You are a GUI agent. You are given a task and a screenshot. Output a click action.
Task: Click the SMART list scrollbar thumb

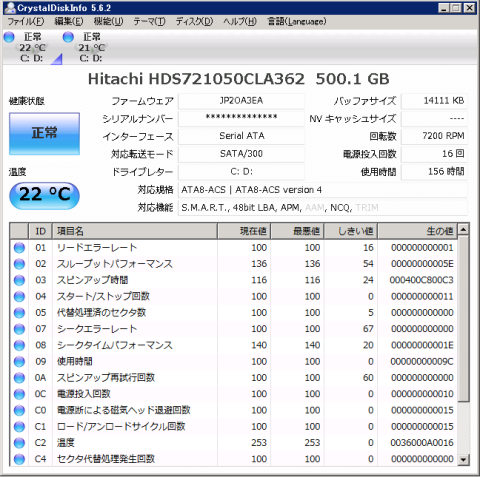click(x=463, y=318)
